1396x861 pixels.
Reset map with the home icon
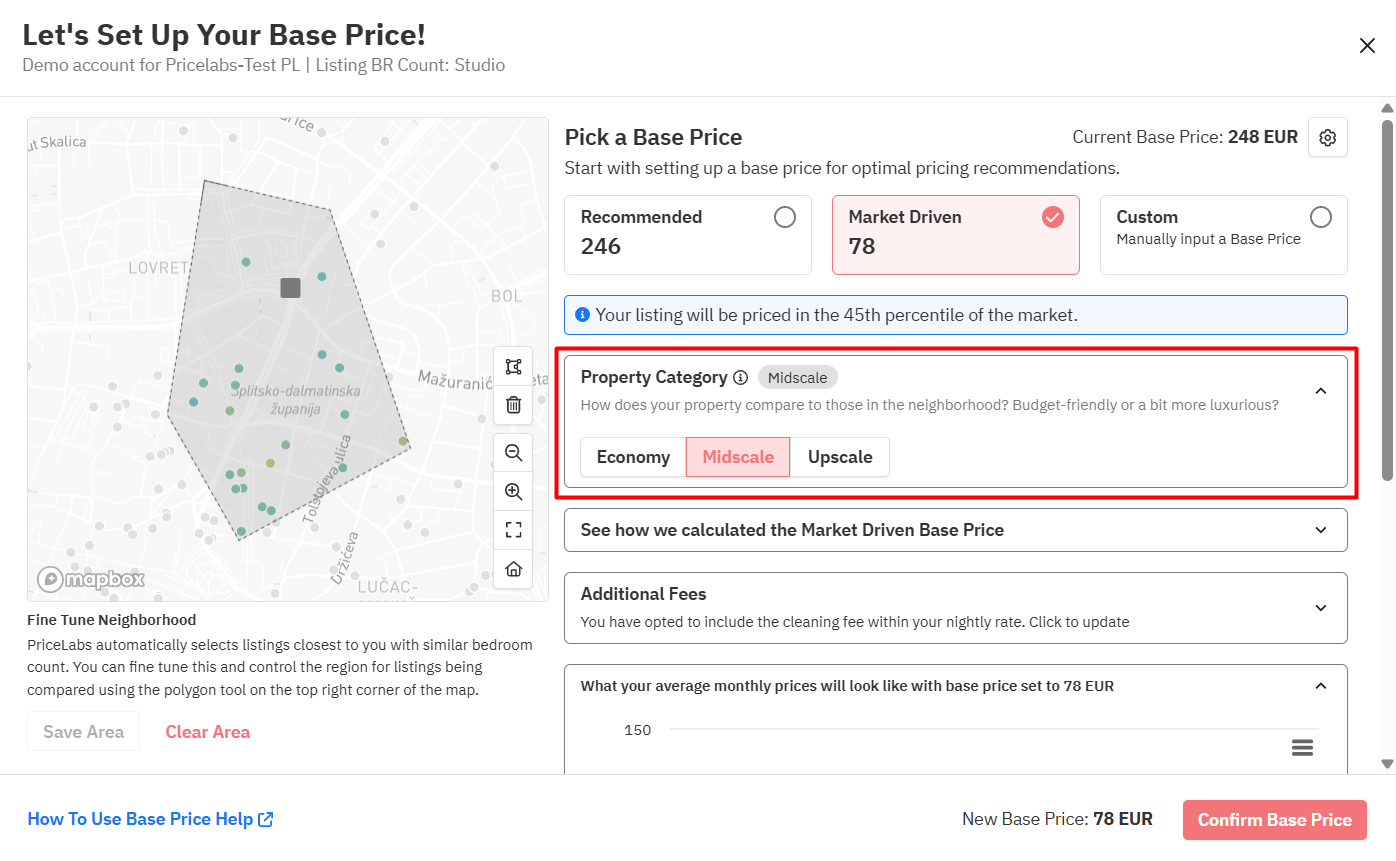click(x=513, y=569)
